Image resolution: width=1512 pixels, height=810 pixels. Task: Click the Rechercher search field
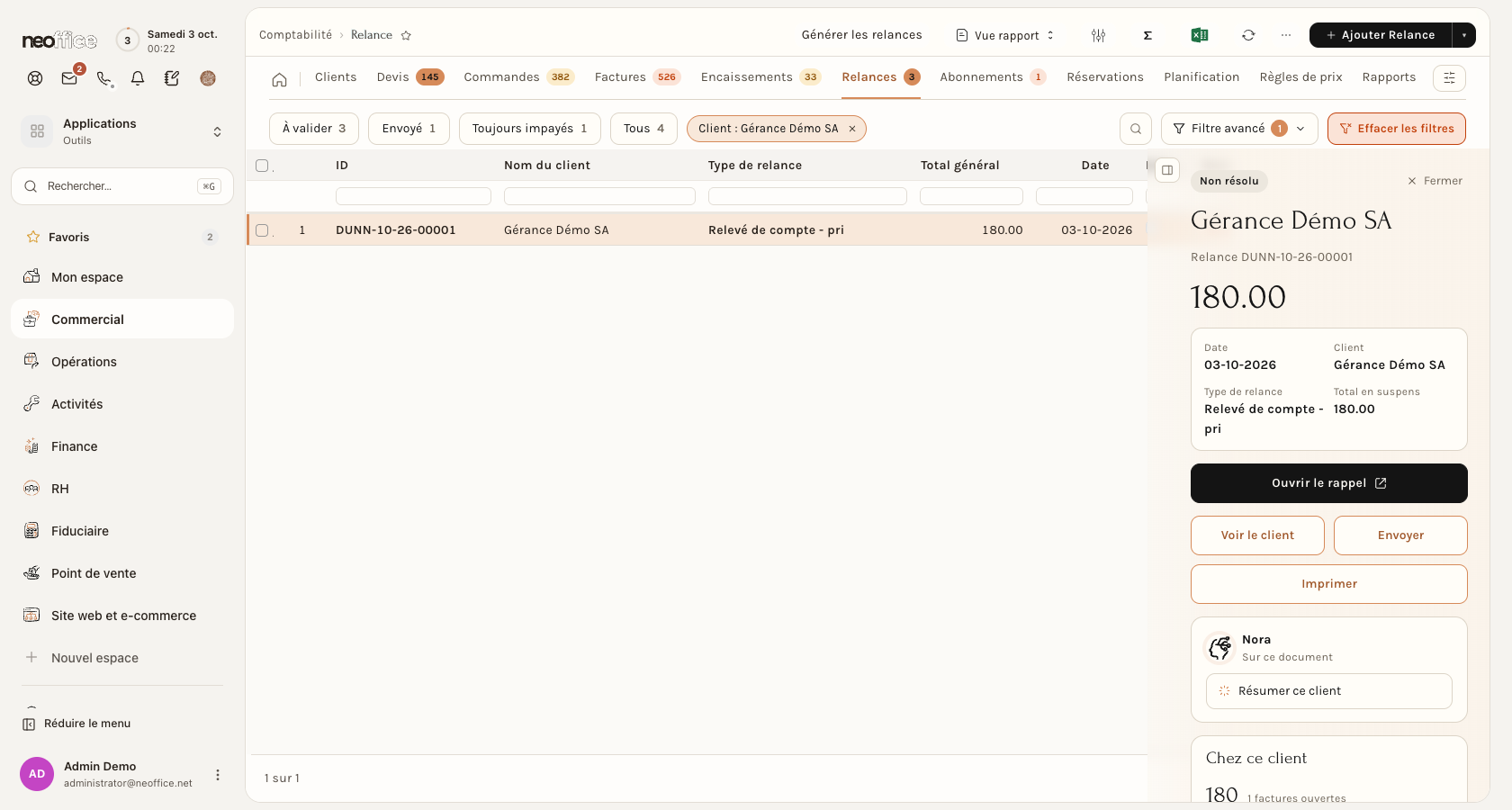[x=122, y=186]
